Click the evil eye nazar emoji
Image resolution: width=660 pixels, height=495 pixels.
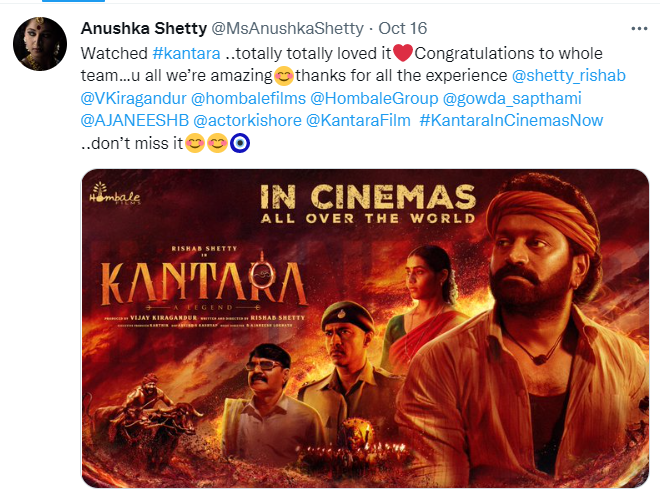pos(240,144)
